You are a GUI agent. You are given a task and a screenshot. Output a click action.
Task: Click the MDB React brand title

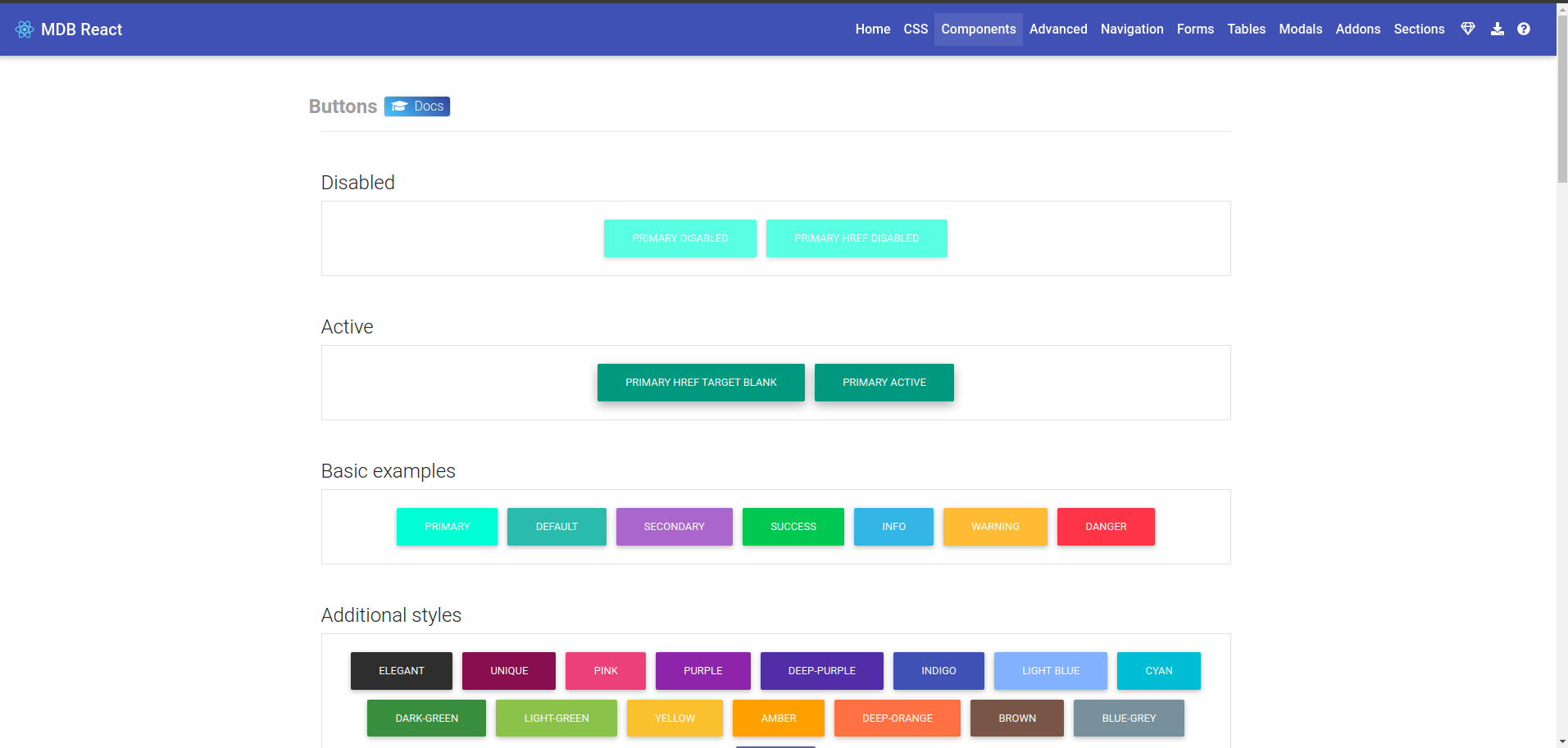(82, 29)
